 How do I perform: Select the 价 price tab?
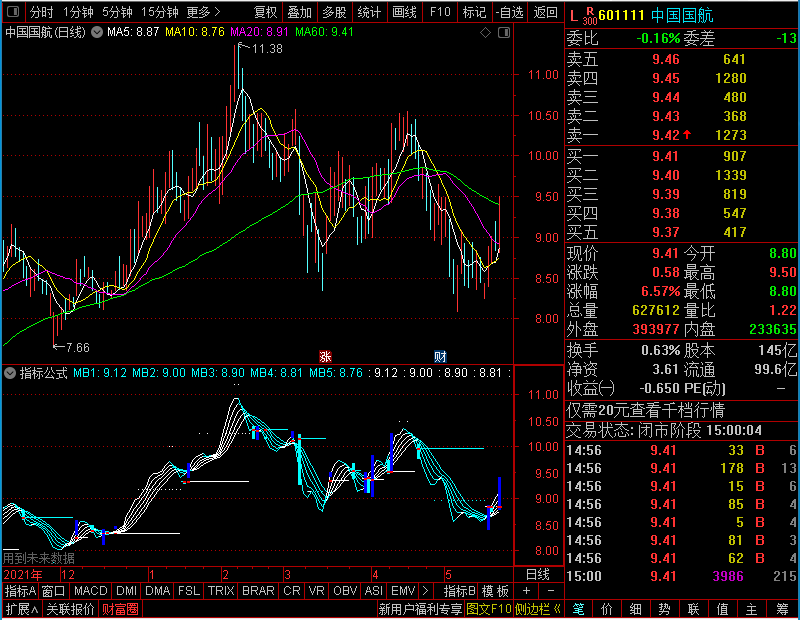pyautogui.click(x=607, y=609)
